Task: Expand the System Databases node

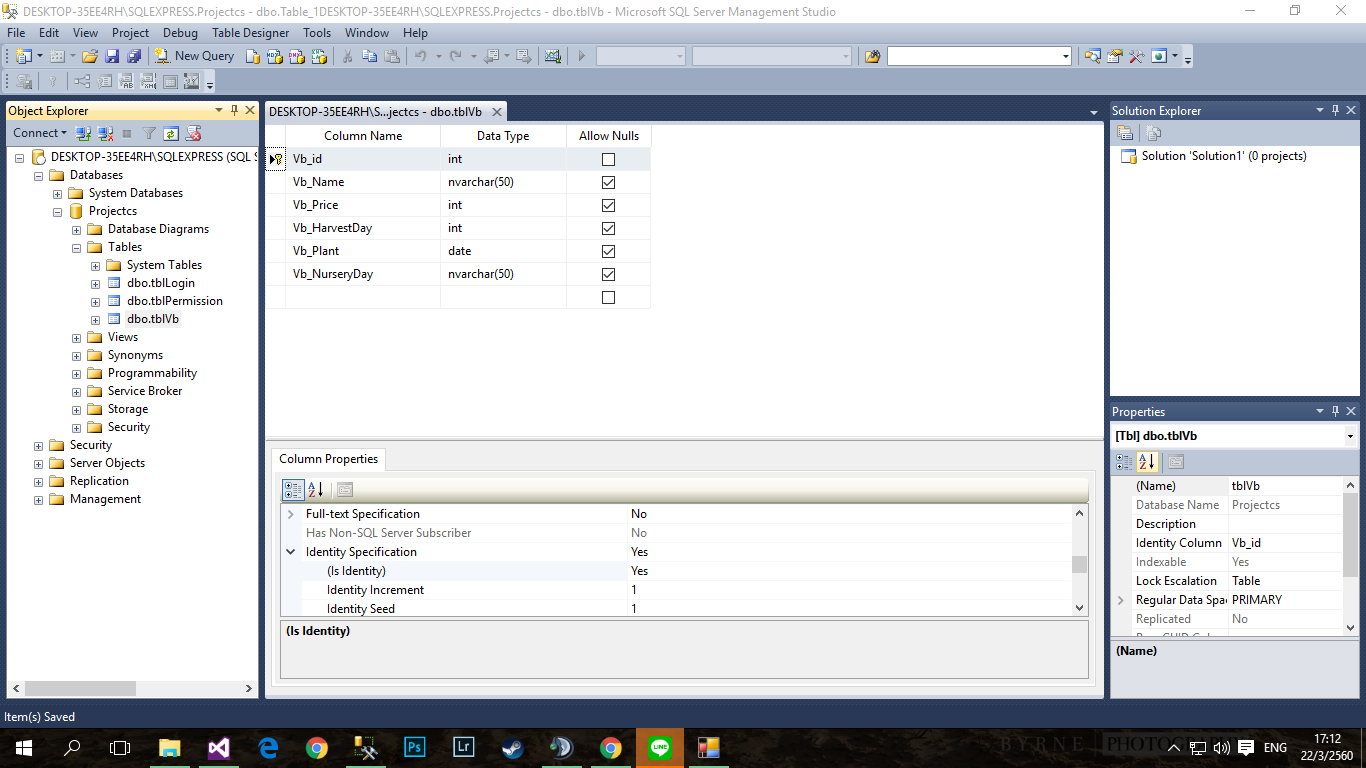Action: click(58, 193)
